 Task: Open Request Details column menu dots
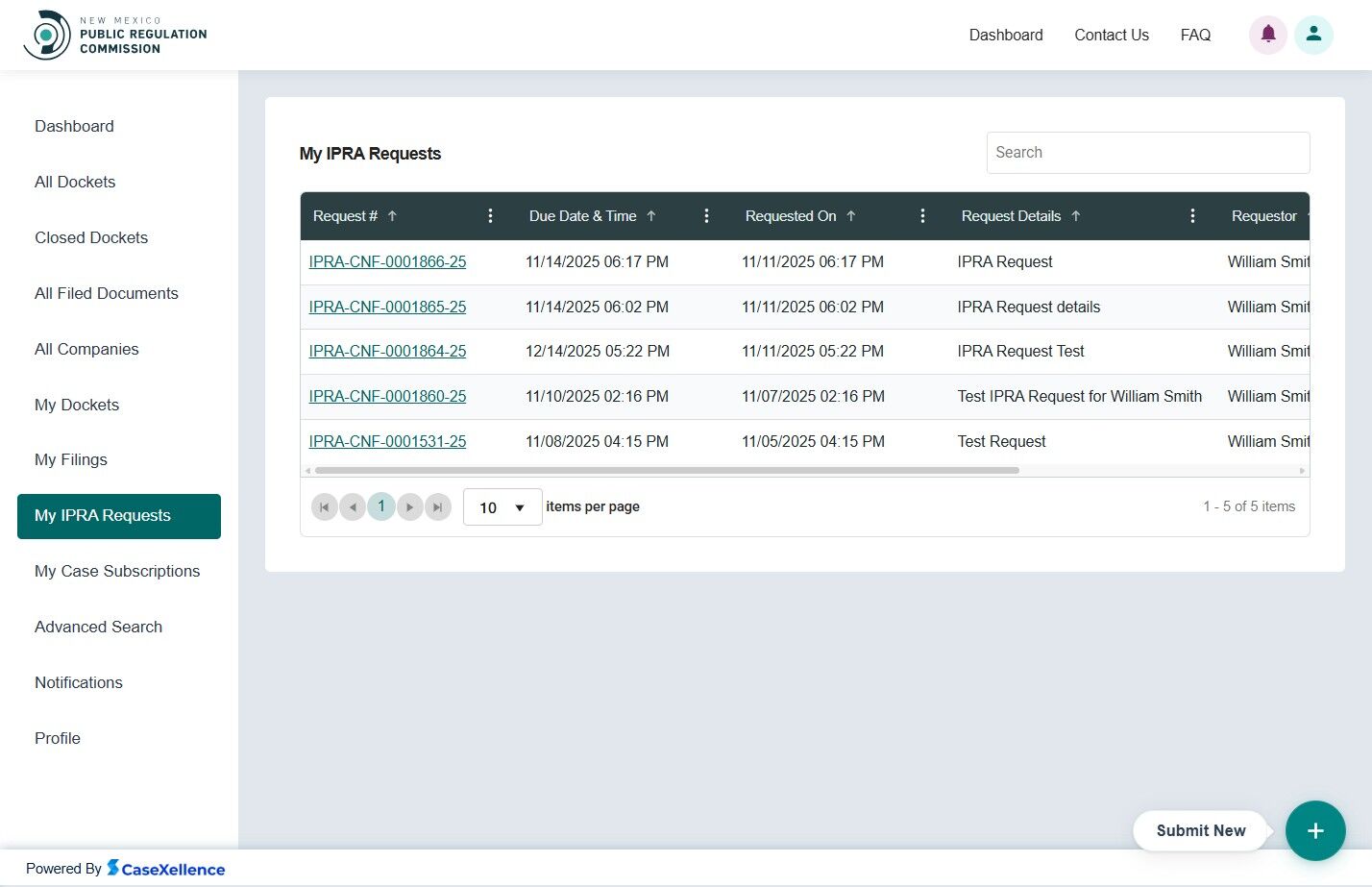[x=1192, y=216]
